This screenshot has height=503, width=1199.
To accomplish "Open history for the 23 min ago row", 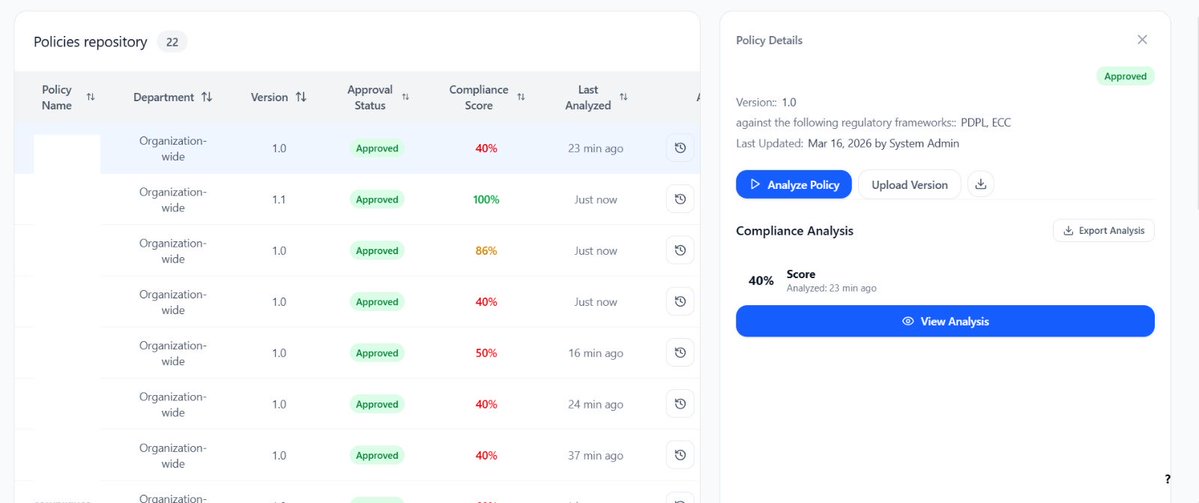I will [680, 148].
